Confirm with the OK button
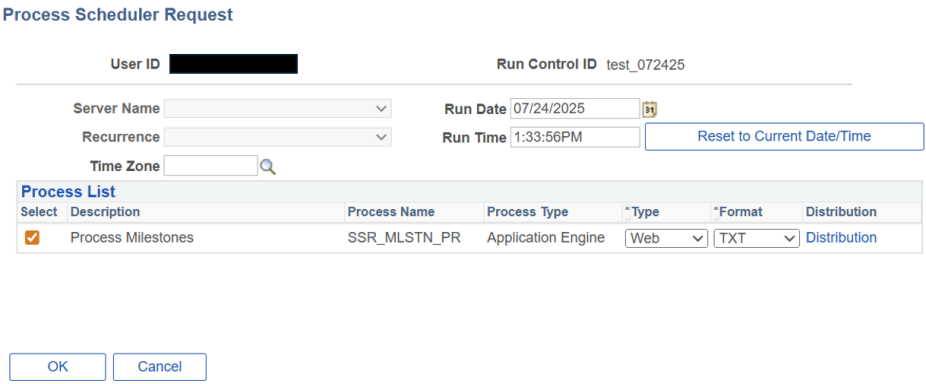 click(58, 367)
